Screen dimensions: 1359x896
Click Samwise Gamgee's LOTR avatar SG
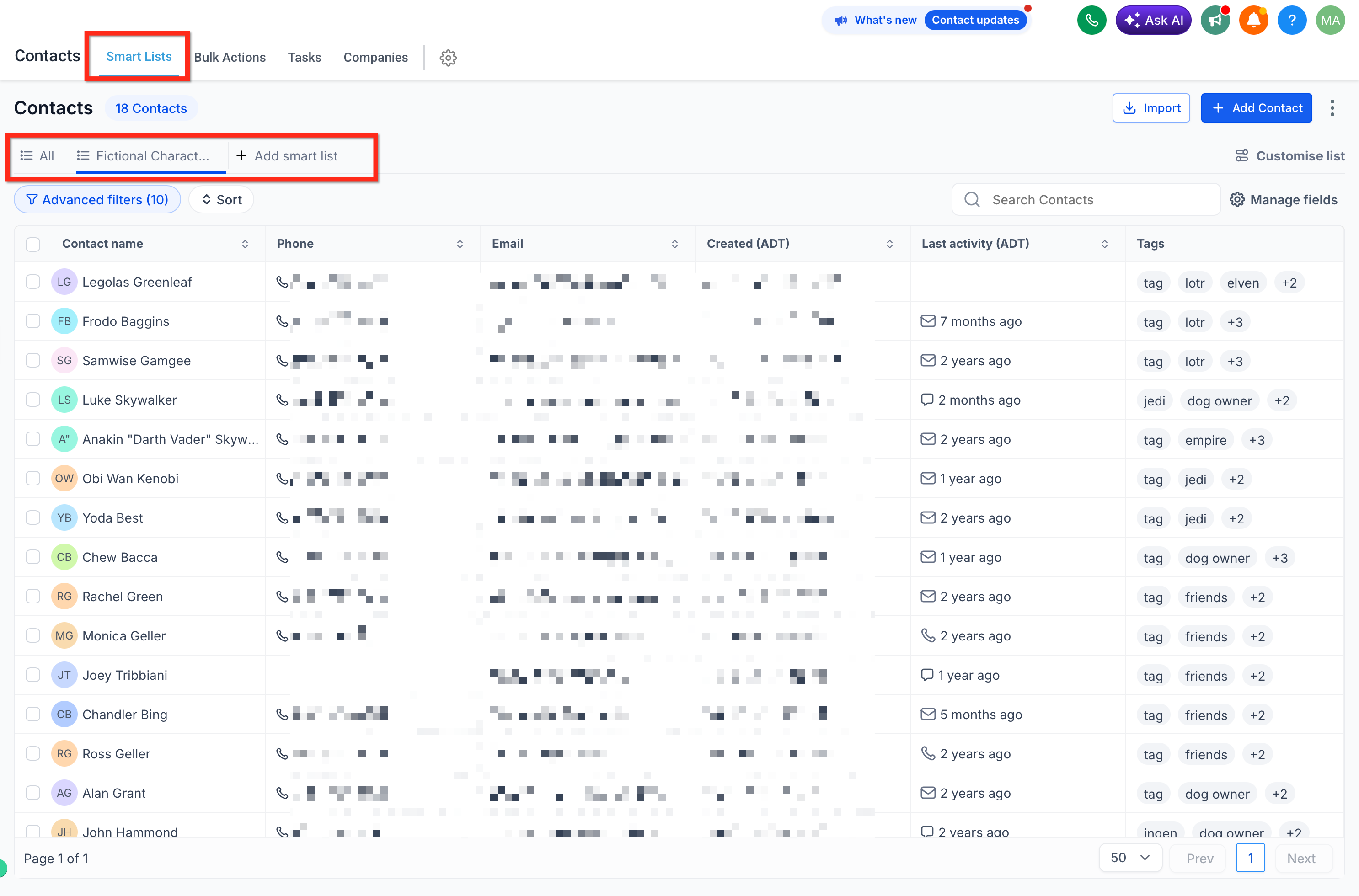64,361
